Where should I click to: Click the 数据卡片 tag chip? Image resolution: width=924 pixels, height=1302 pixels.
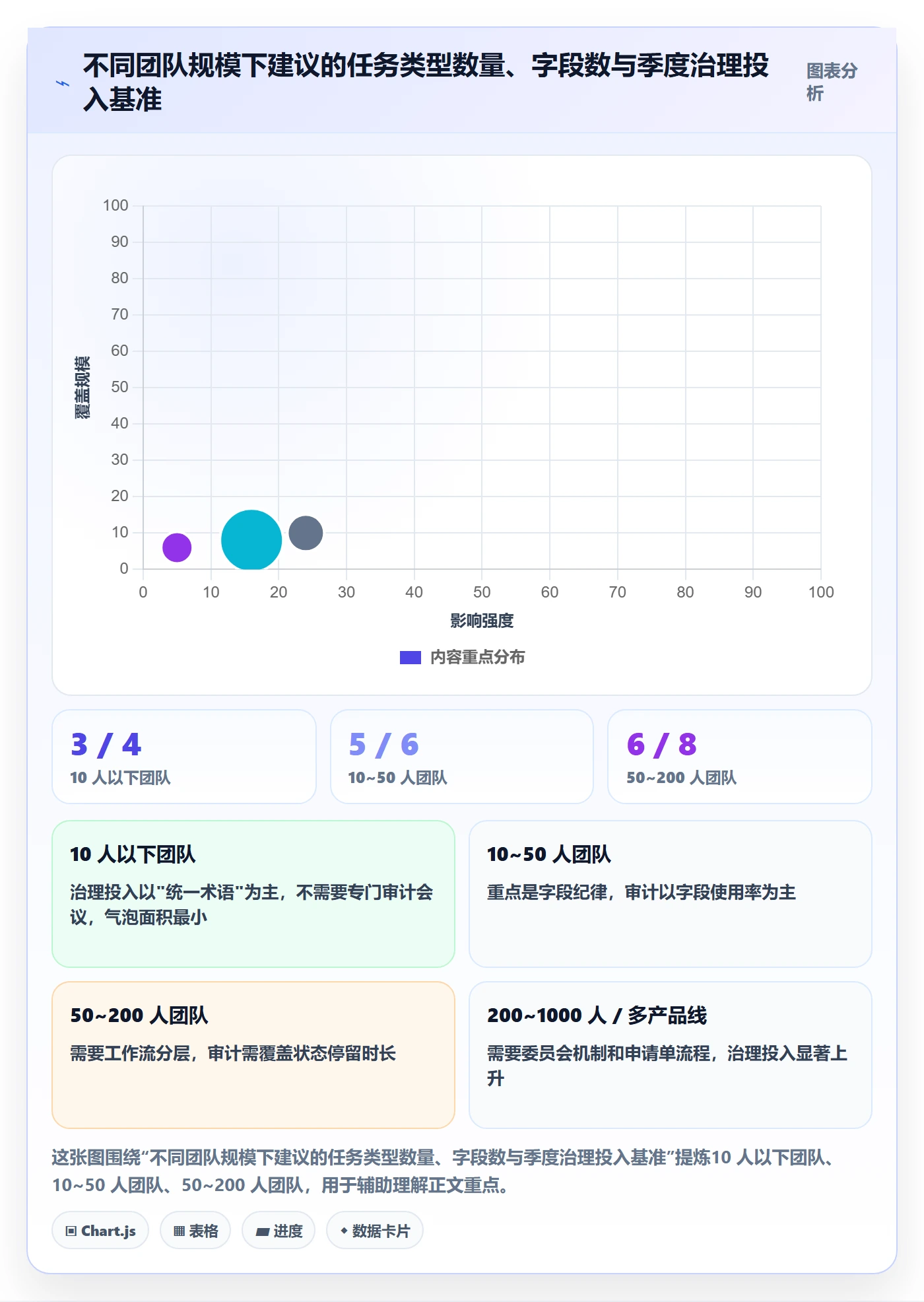(375, 1231)
